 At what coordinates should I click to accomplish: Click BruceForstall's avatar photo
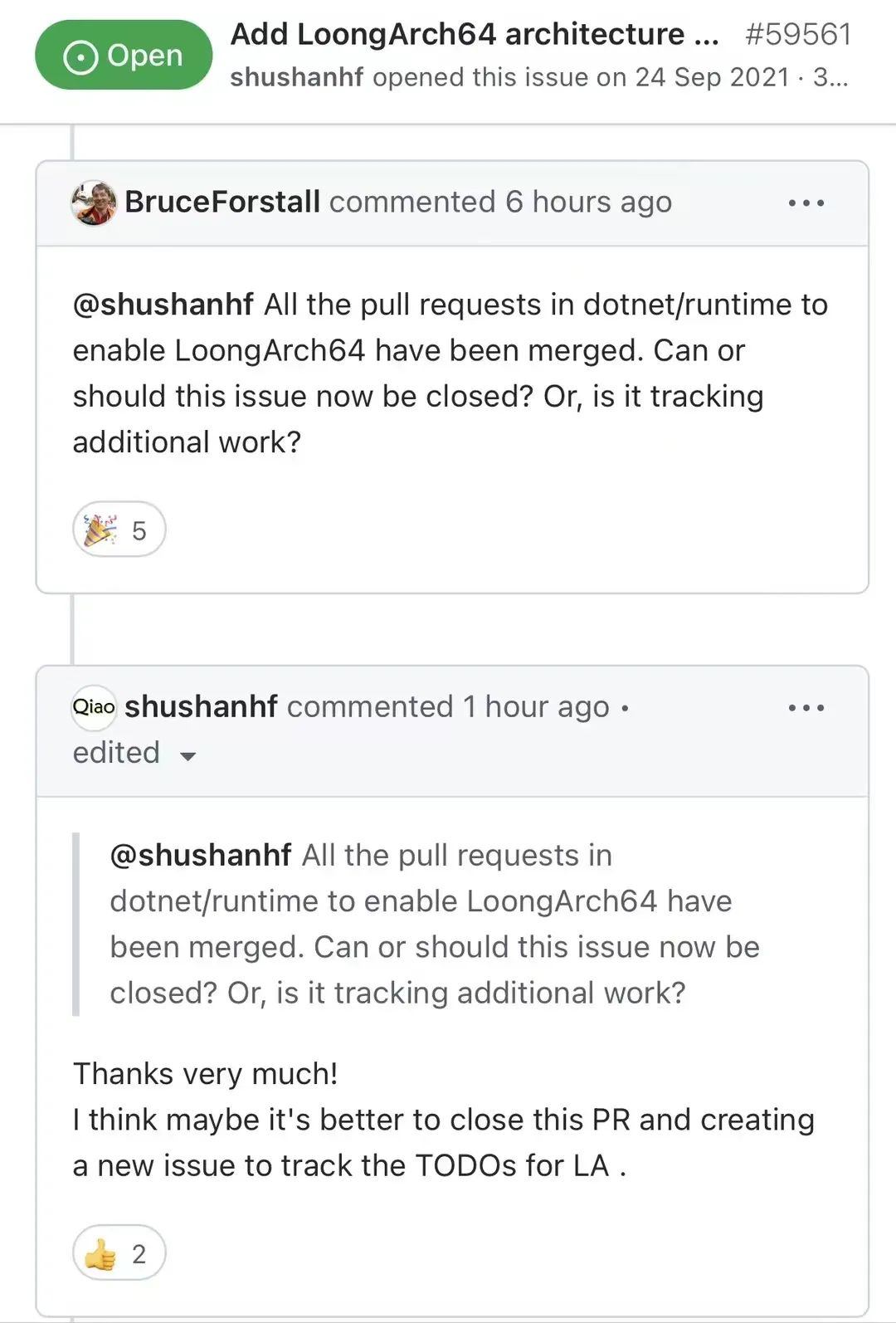click(x=93, y=203)
